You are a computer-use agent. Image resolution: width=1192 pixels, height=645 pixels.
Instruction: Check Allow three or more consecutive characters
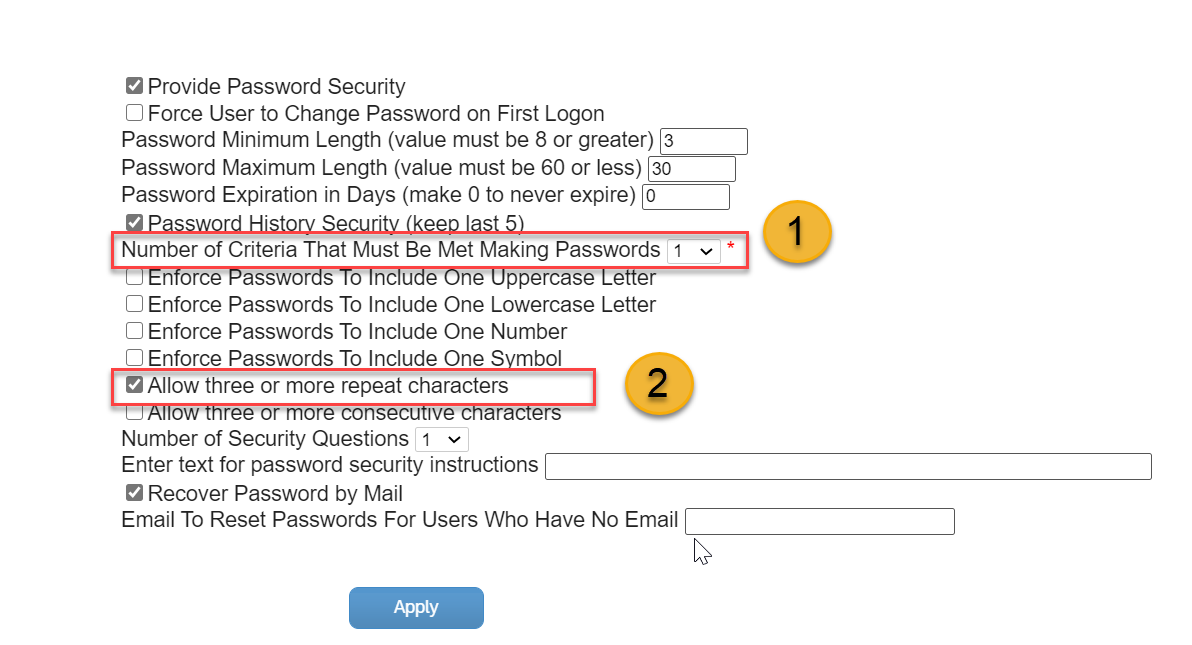(135, 411)
